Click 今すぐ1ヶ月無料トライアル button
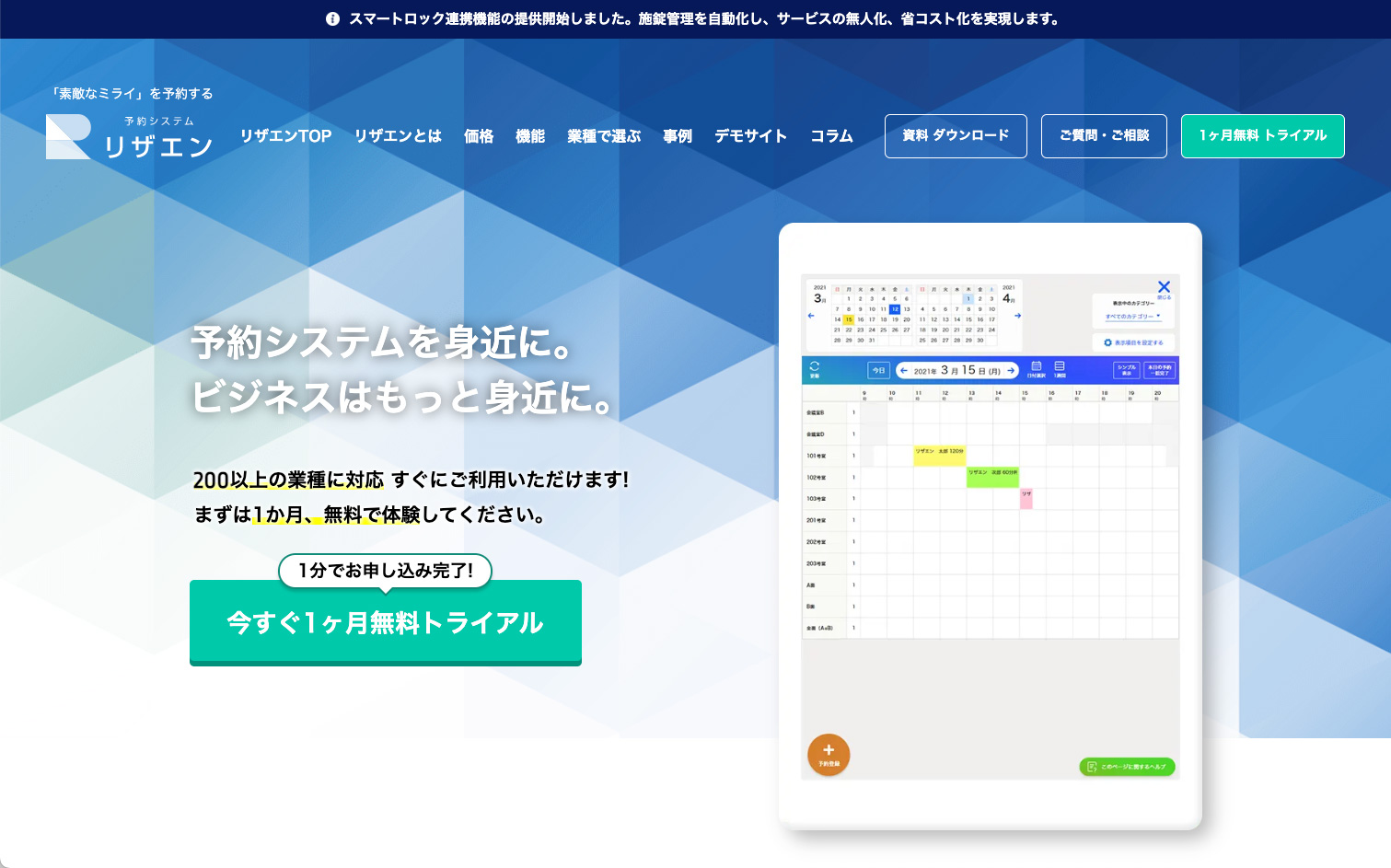The width and height of the screenshot is (1391, 868). coord(385,623)
